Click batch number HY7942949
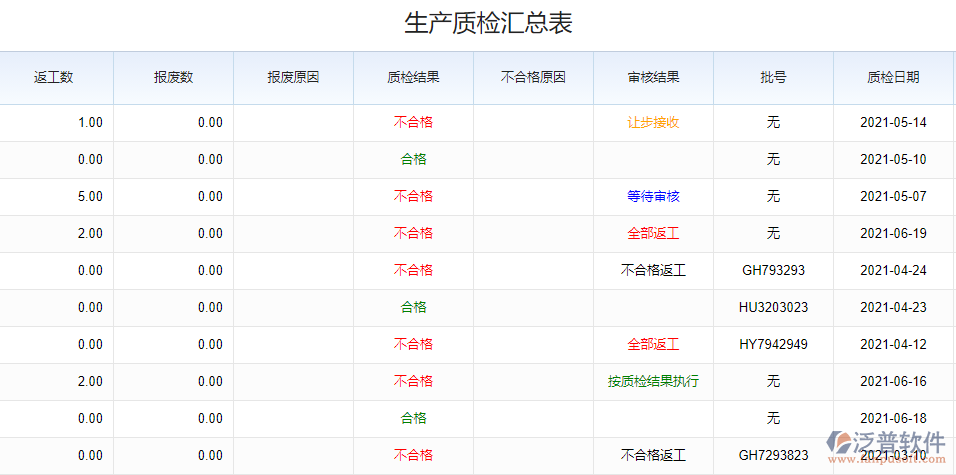Image resolution: width=956 pixels, height=475 pixels. 773,345
